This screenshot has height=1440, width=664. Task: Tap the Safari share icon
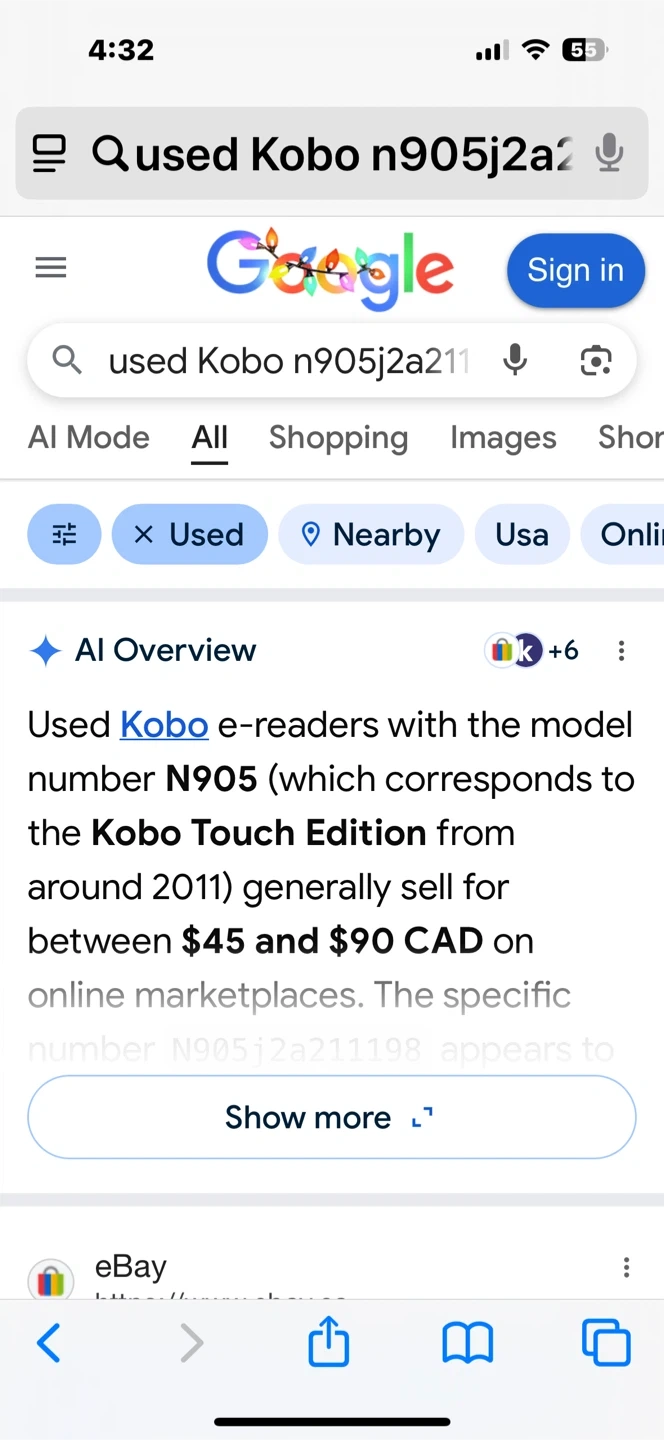click(328, 1343)
